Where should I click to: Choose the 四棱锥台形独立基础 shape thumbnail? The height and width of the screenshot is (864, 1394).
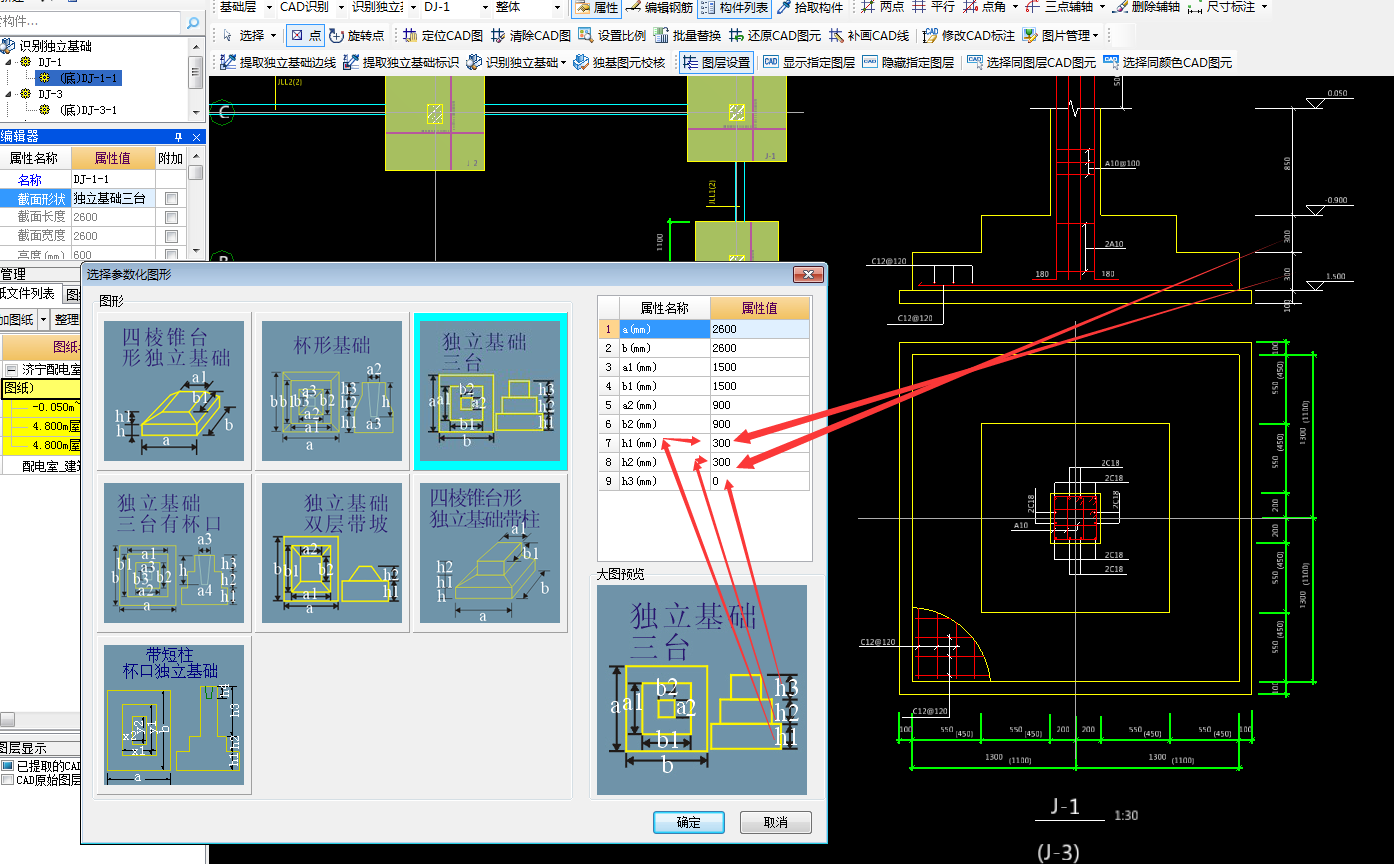click(174, 391)
